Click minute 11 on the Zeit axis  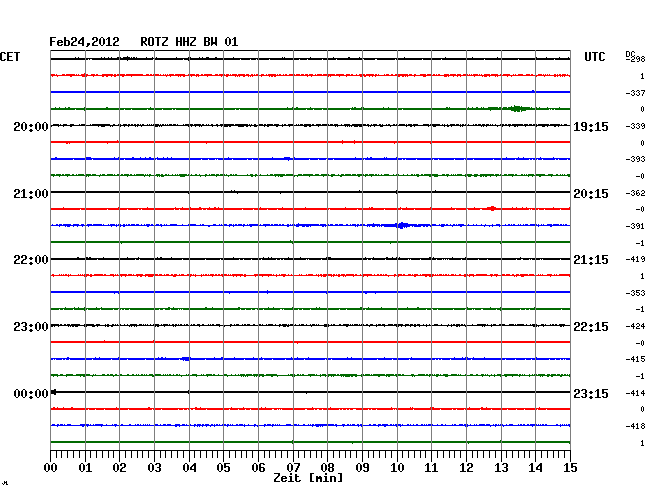click(431, 467)
